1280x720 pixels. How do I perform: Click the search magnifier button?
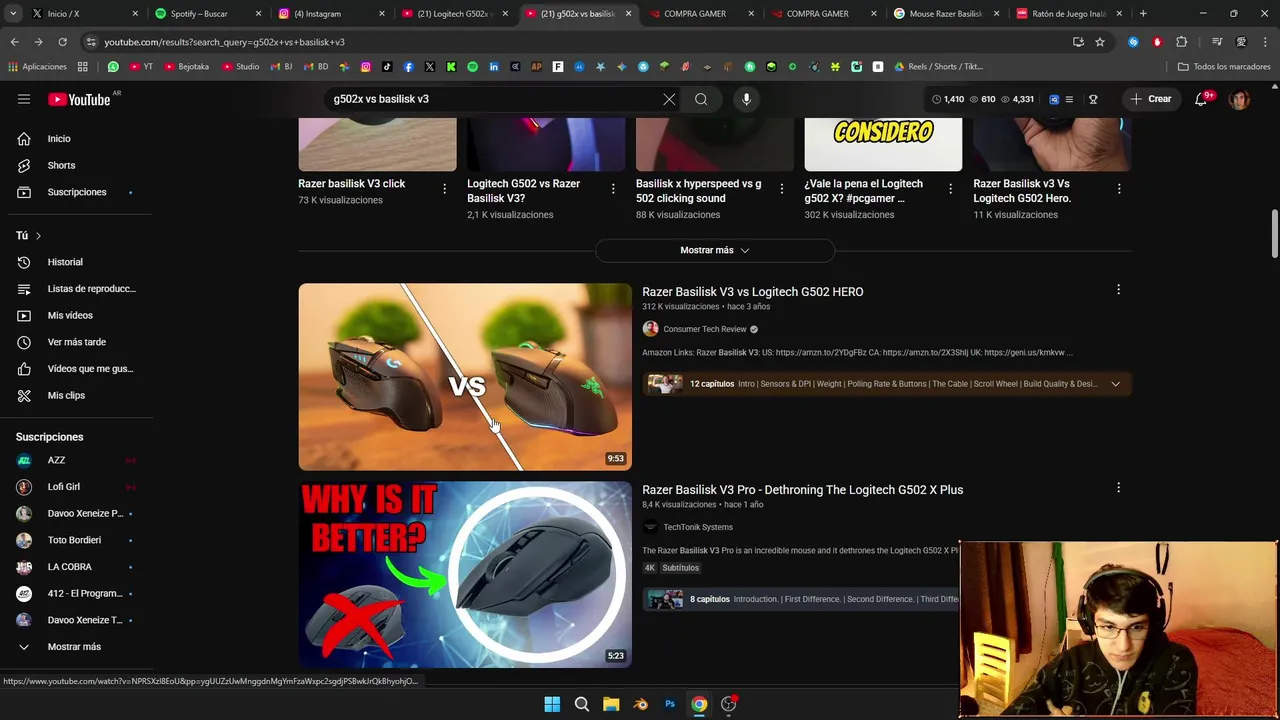tap(701, 99)
